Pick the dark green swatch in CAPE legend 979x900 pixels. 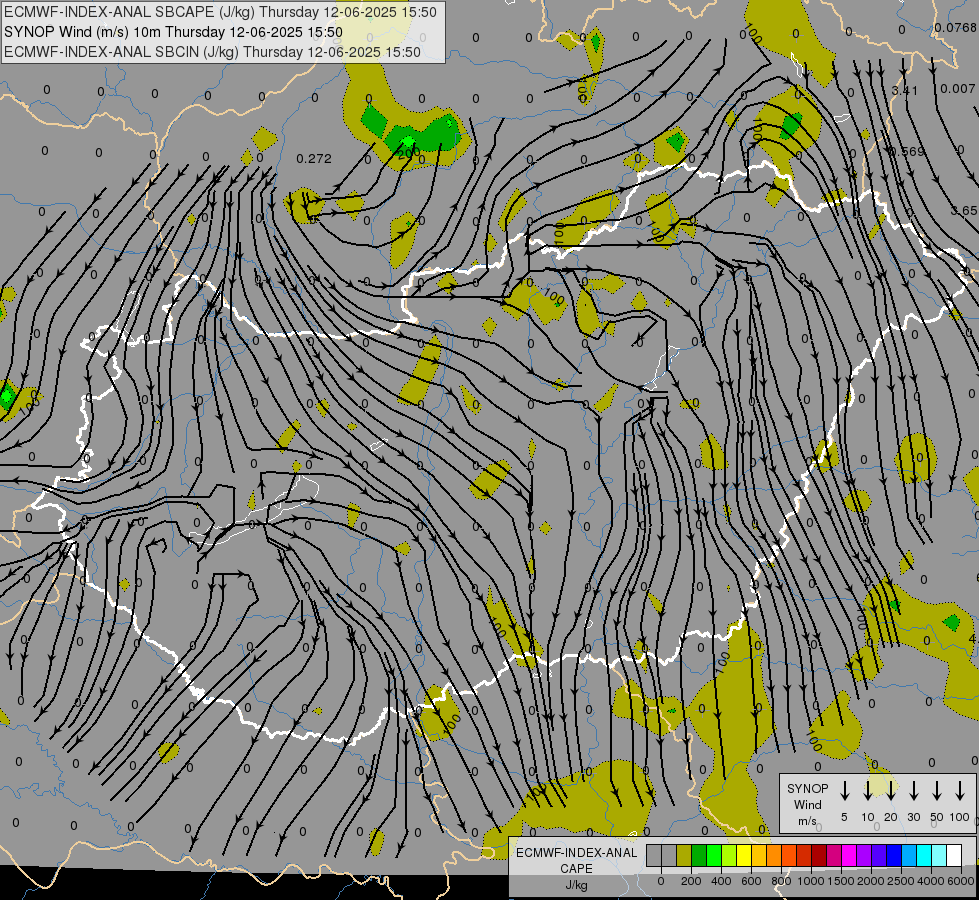click(x=699, y=855)
